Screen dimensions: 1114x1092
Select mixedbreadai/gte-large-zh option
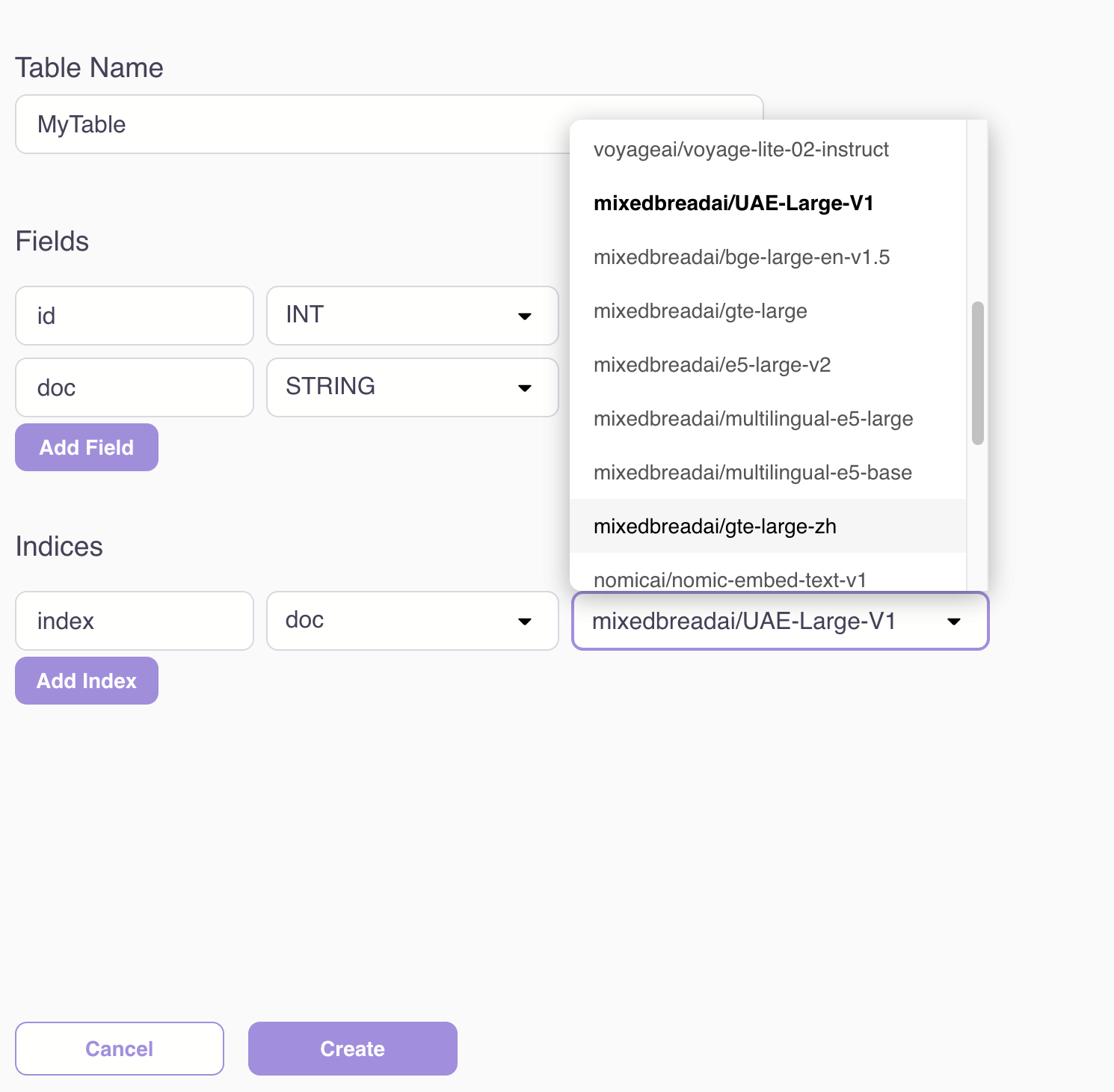(715, 527)
